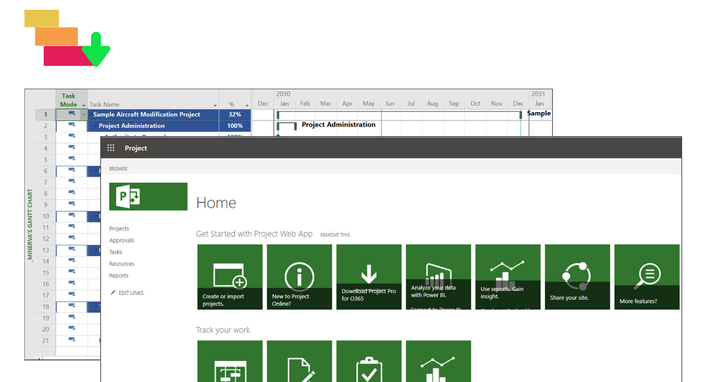Viewport: 705px width, 382px height.
Task: Click task mode icon in Gantt row 2
Action: coord(71,124)
